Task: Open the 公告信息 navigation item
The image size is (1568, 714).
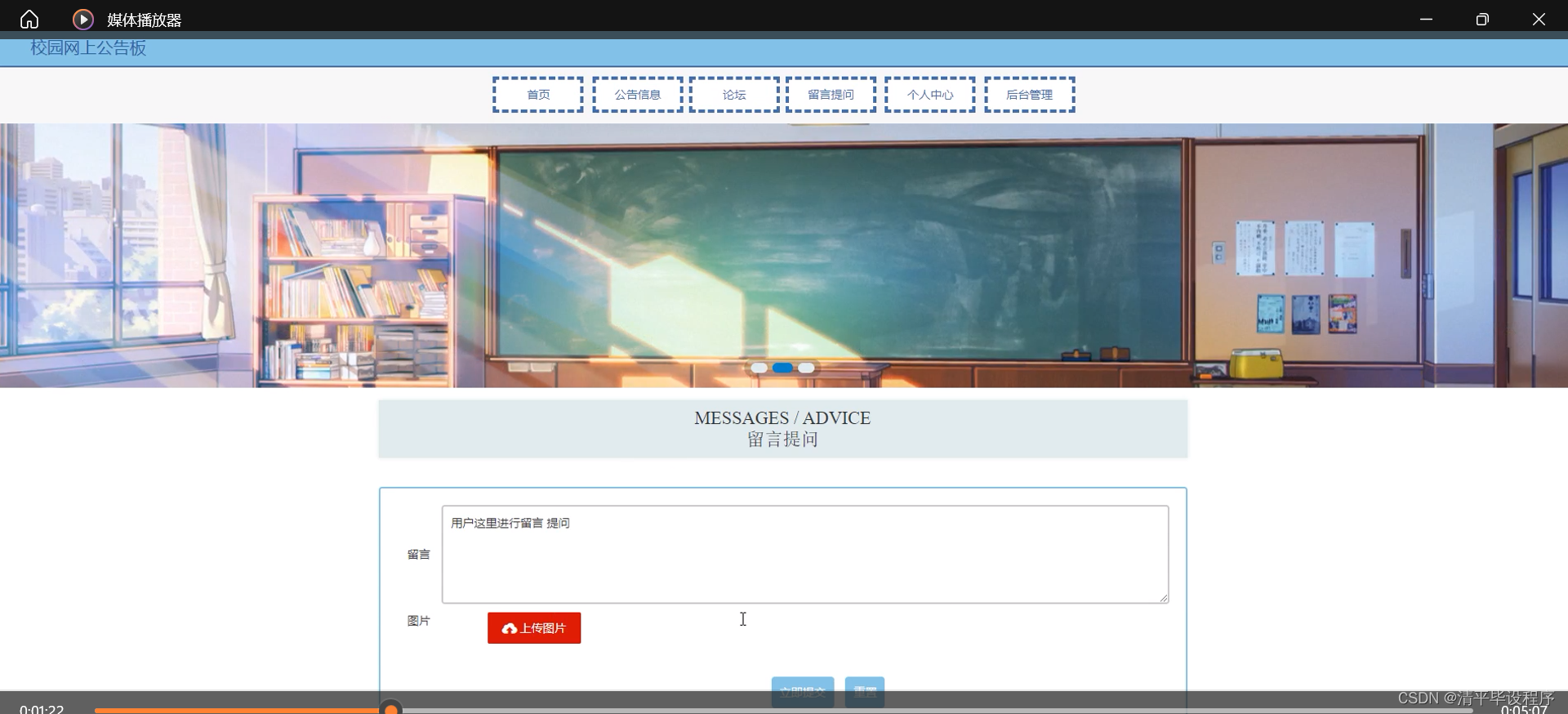Action: point(638,95)
